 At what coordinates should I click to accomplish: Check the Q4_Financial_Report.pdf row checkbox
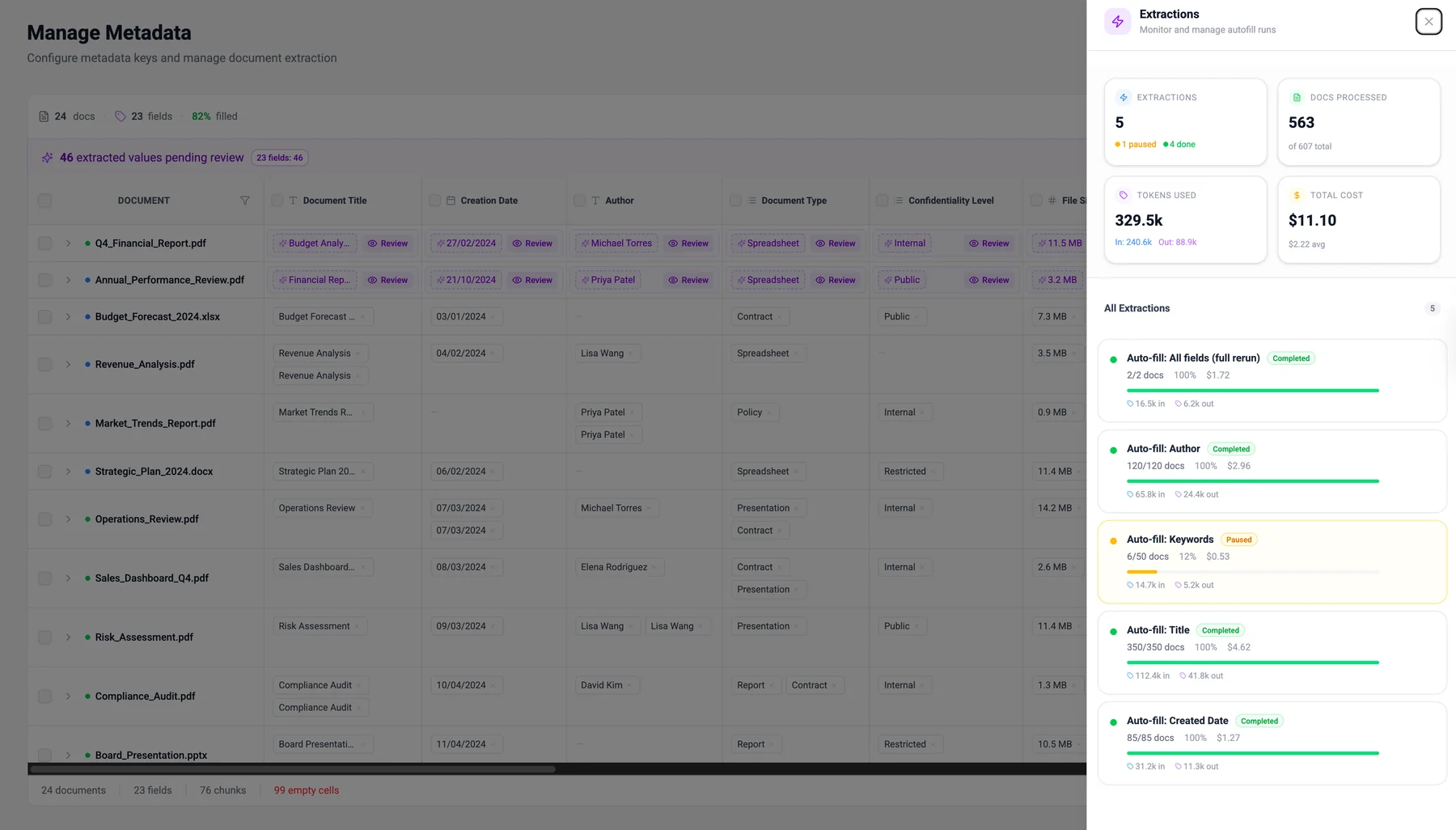(44, 243)
